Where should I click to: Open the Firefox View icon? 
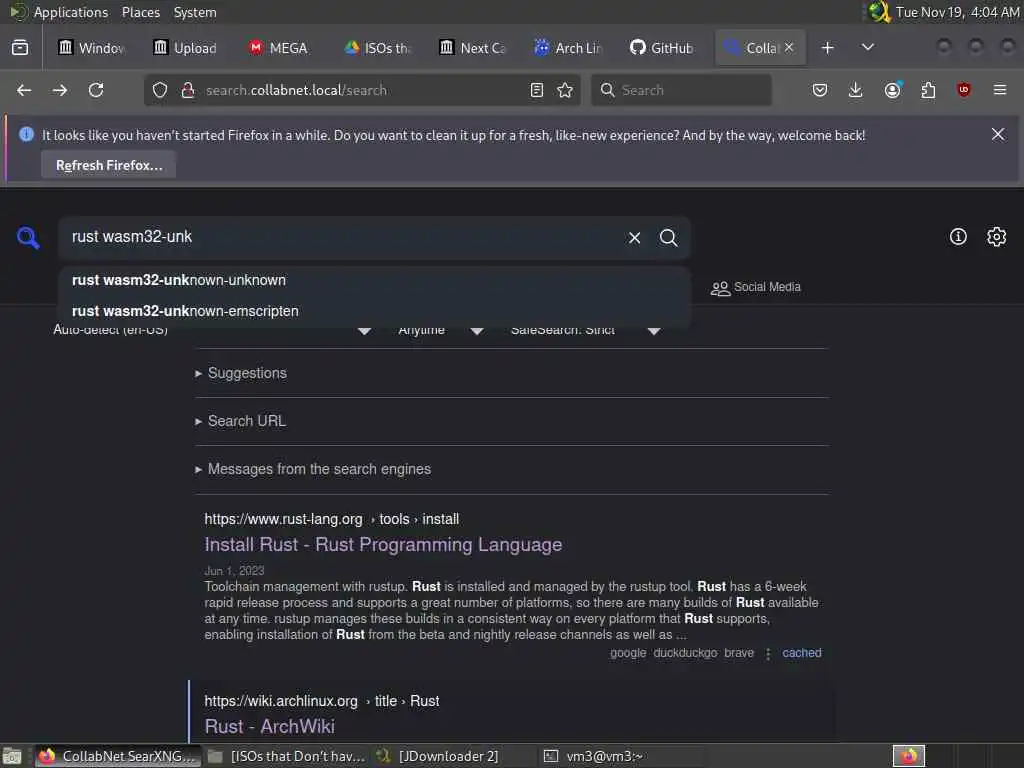coord(20,48)
